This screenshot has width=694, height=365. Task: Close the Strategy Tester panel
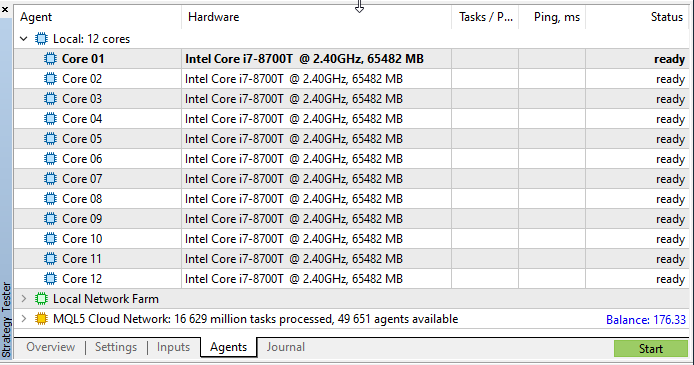pos(5,9)
